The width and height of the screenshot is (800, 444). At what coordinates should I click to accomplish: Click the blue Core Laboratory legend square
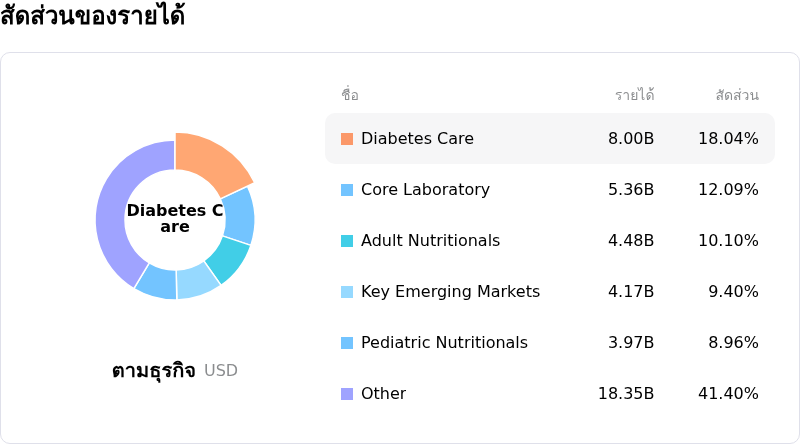click(347, 190)
